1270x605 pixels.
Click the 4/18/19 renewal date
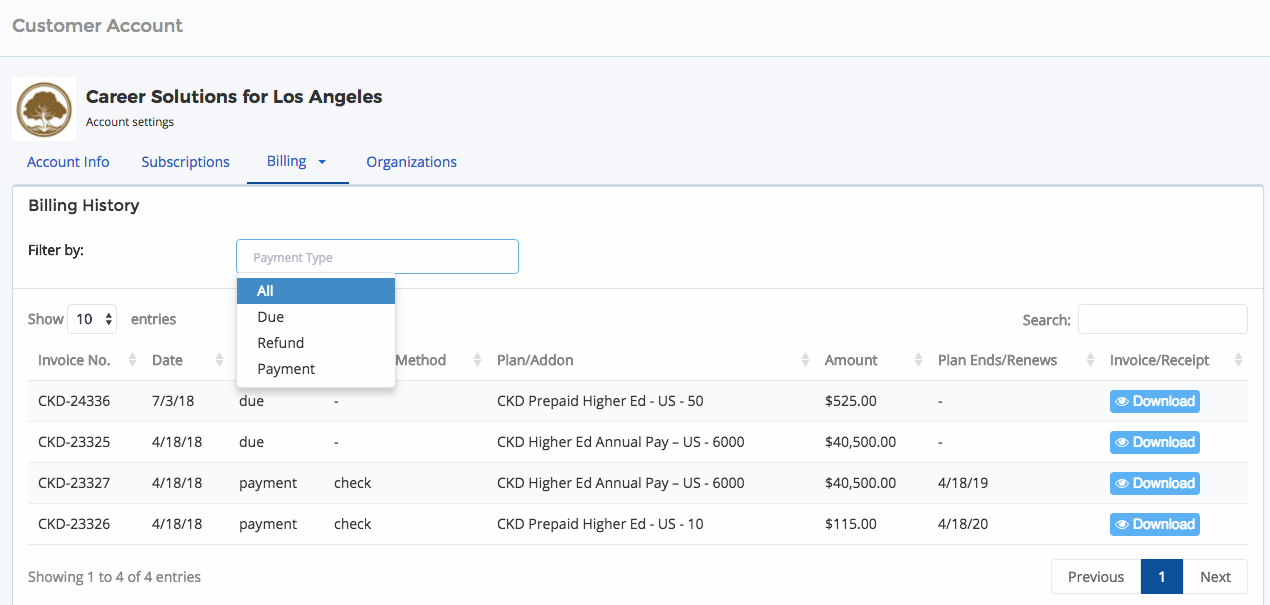(963, 483)
